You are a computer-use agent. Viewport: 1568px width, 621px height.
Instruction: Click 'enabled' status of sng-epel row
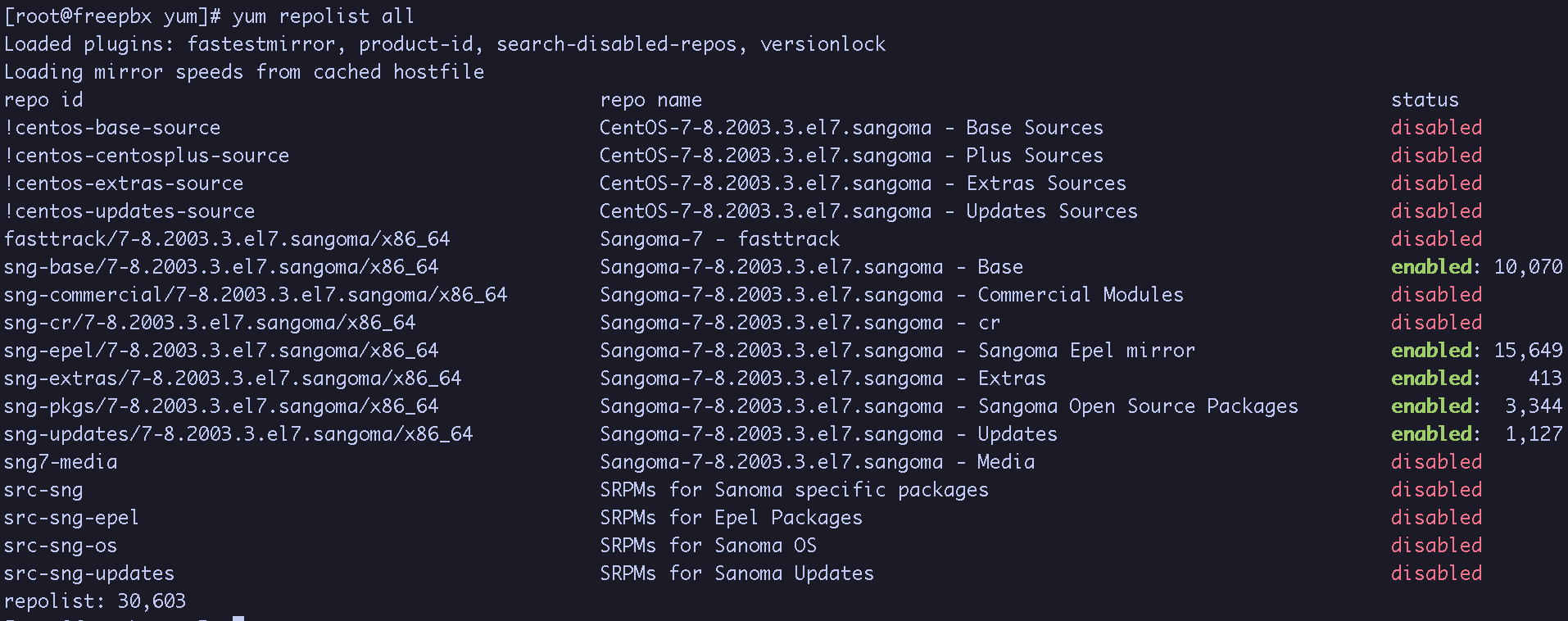[x=1431, y=351]
